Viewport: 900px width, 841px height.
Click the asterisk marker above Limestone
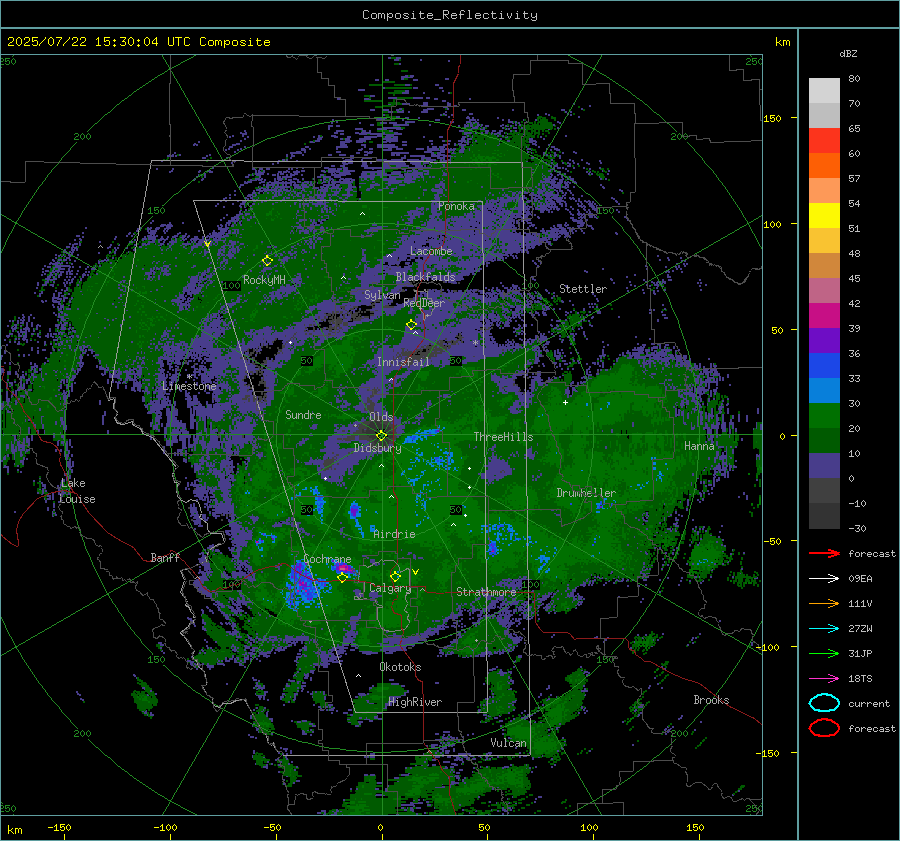(189, 377)
